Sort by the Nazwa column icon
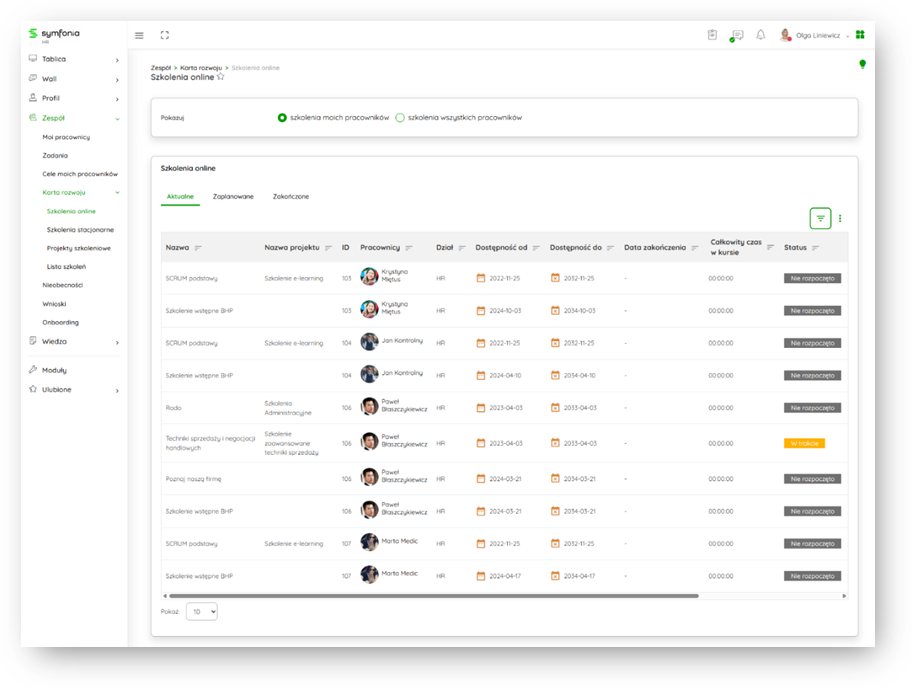The height and width of the screenshot is (688, 913). click(198, 248)
